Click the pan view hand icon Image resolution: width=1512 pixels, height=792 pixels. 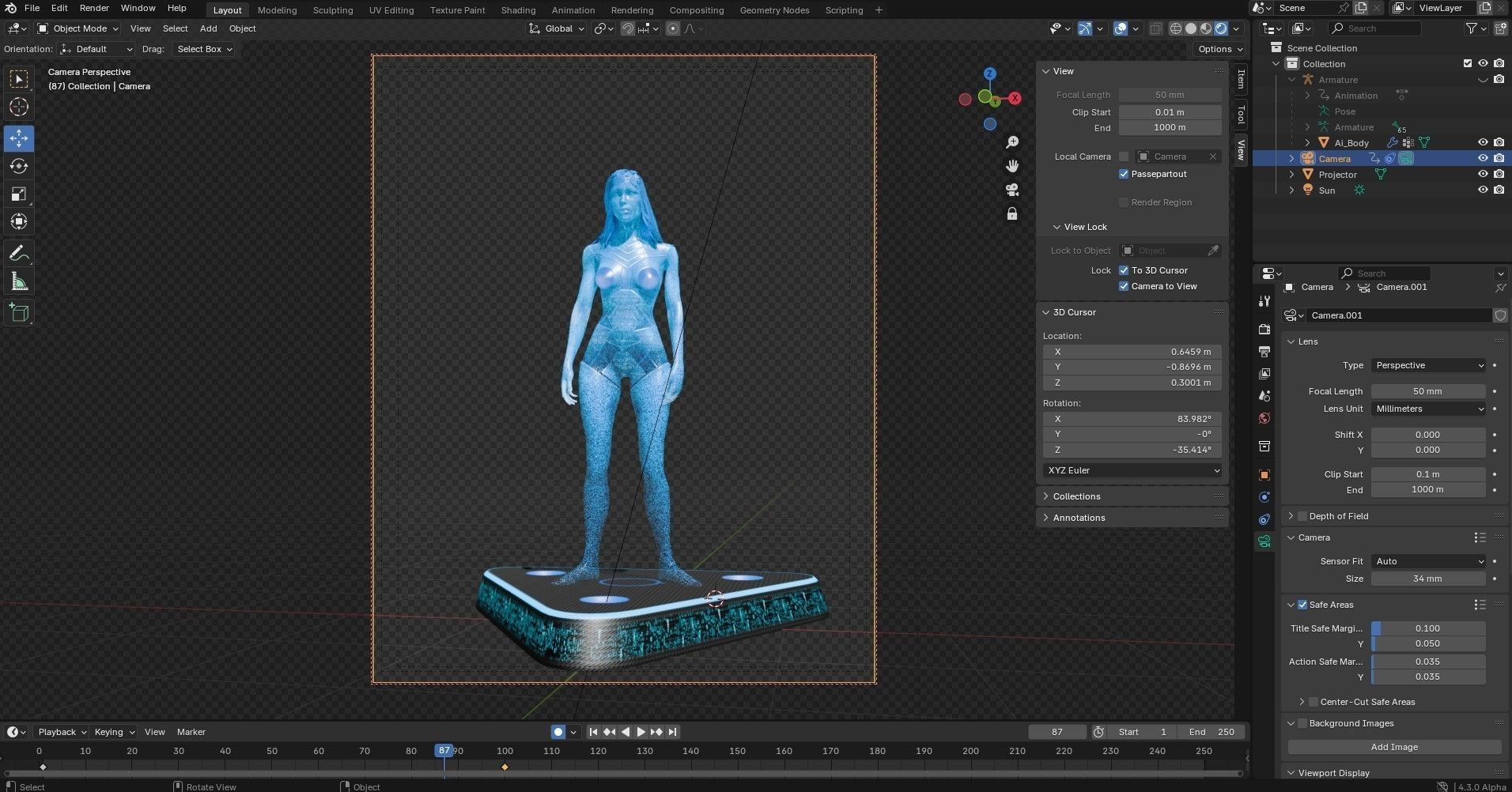(x=1012, y=166)
